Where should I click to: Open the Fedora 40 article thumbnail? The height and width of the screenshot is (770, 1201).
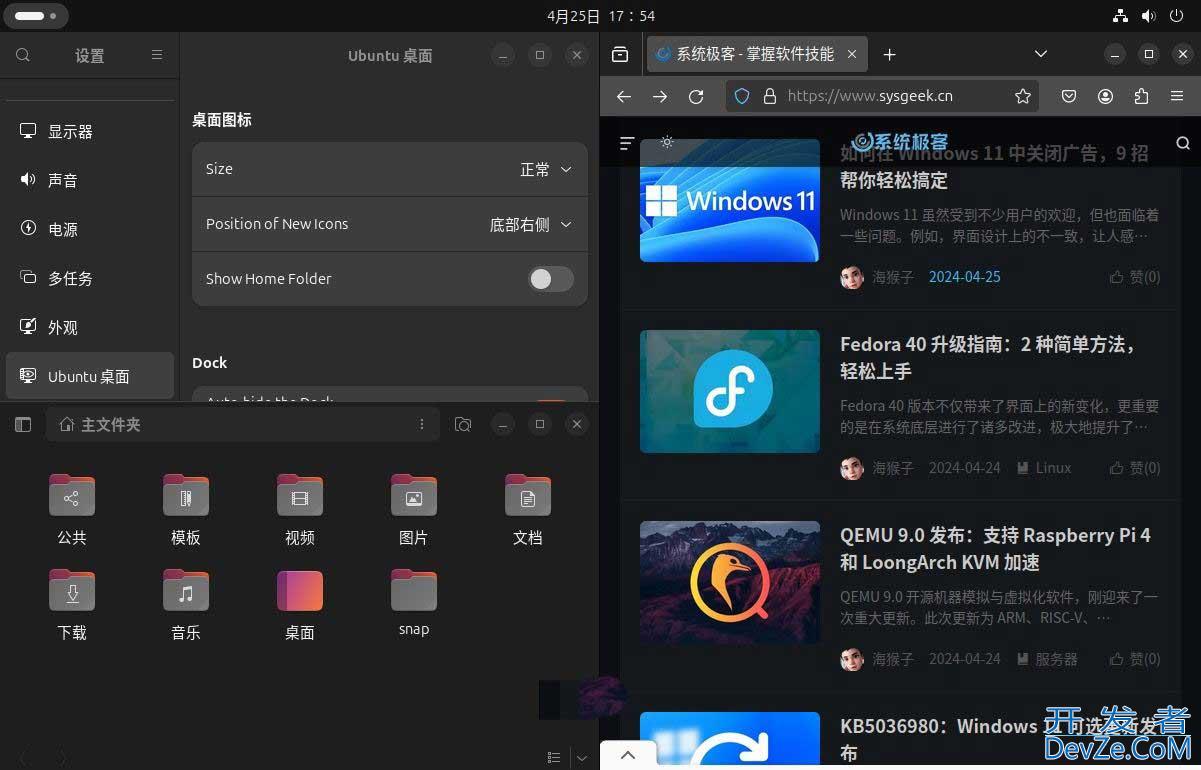coord(730,391)
